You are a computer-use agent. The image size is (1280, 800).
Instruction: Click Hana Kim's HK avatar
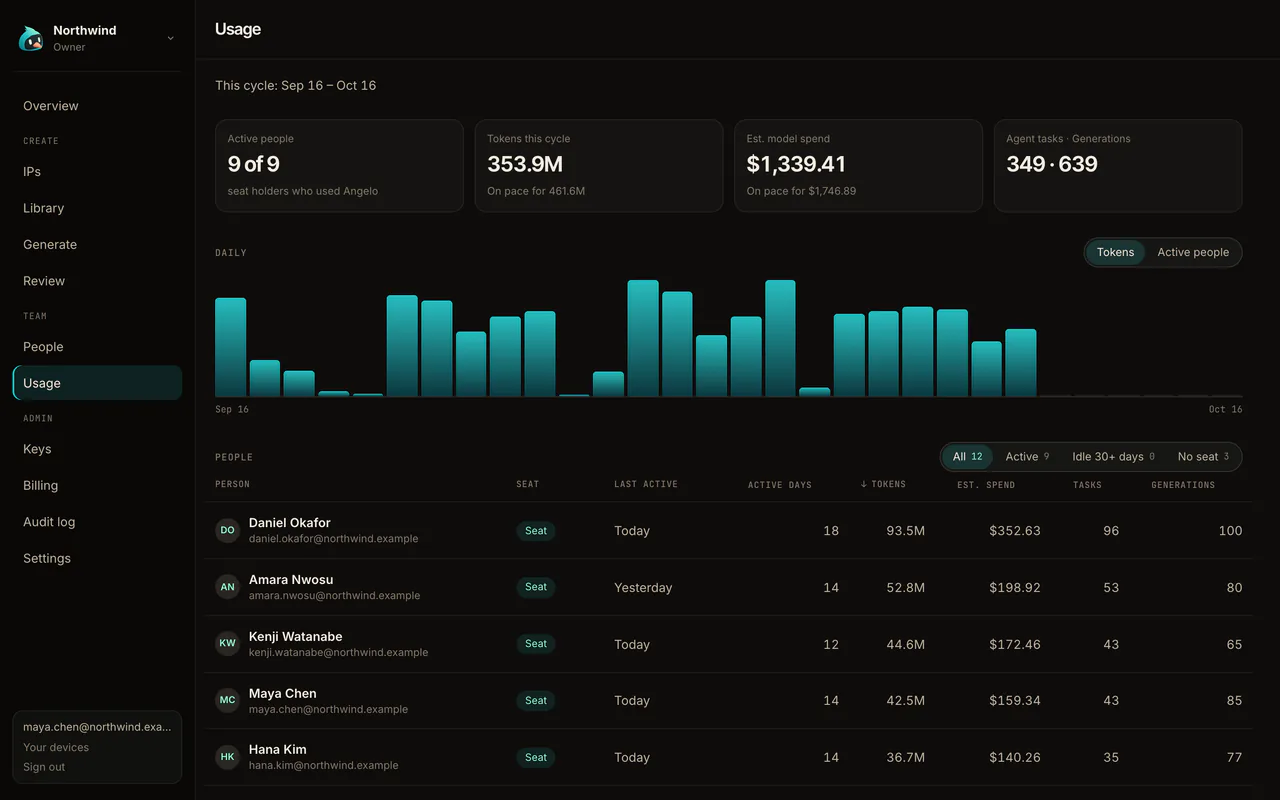[x=228, y=757]
